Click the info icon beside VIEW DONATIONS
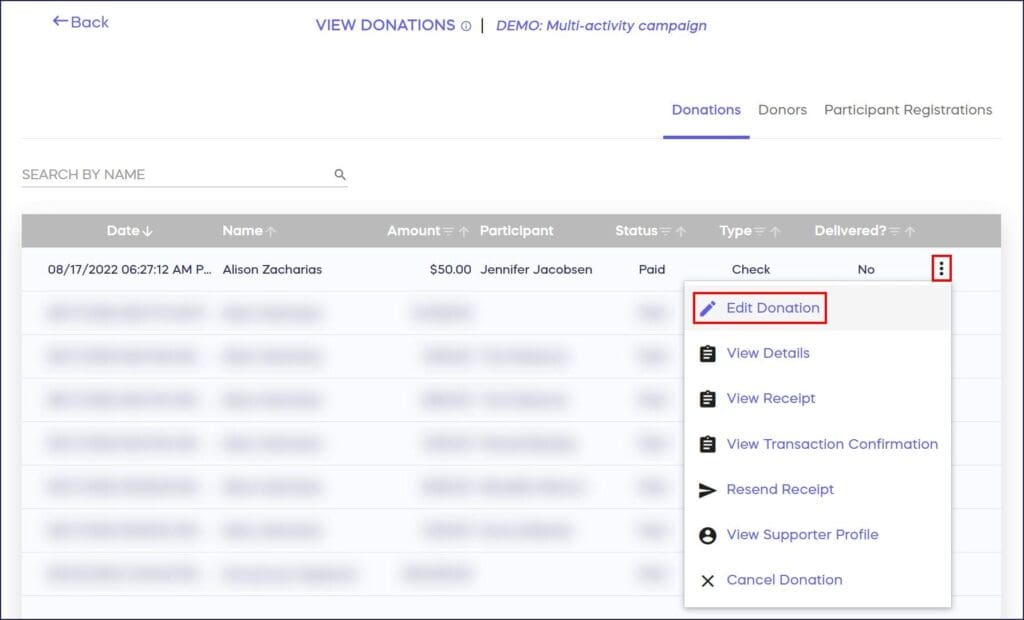Screen dimensions: 1024x620 pos(466,25)
